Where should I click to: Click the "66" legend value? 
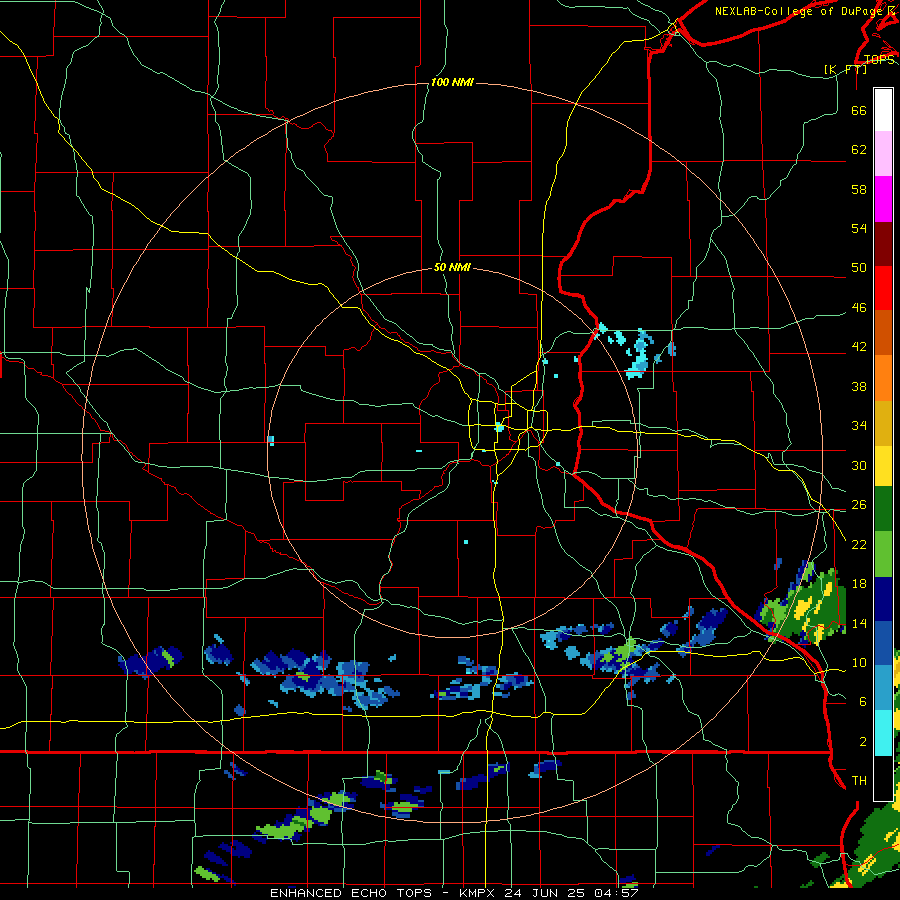tap(859, 110)
